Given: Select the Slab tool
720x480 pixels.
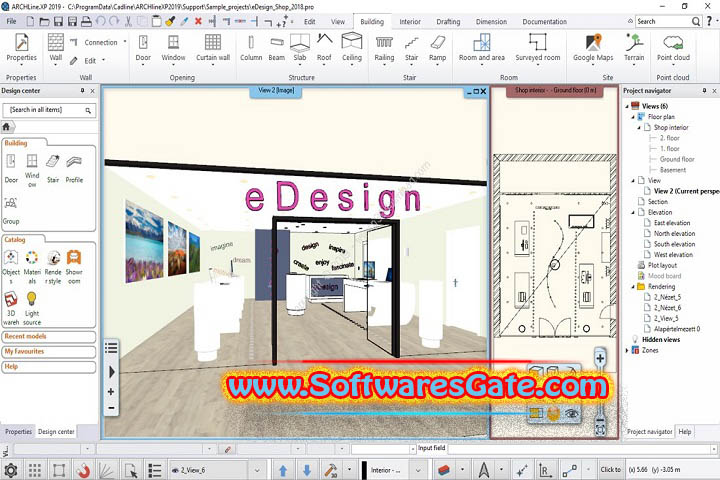Looking at the screenshot, I should point(299,48).
